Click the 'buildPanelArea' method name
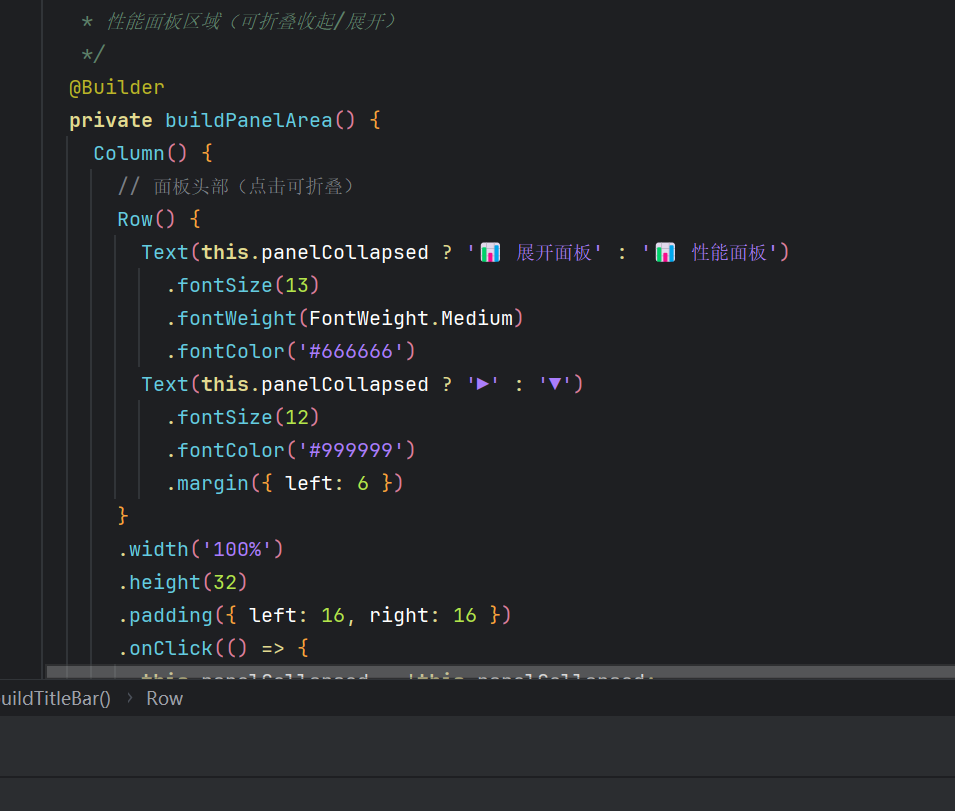The height and width of the screenshot is (811, 955). 249,121
